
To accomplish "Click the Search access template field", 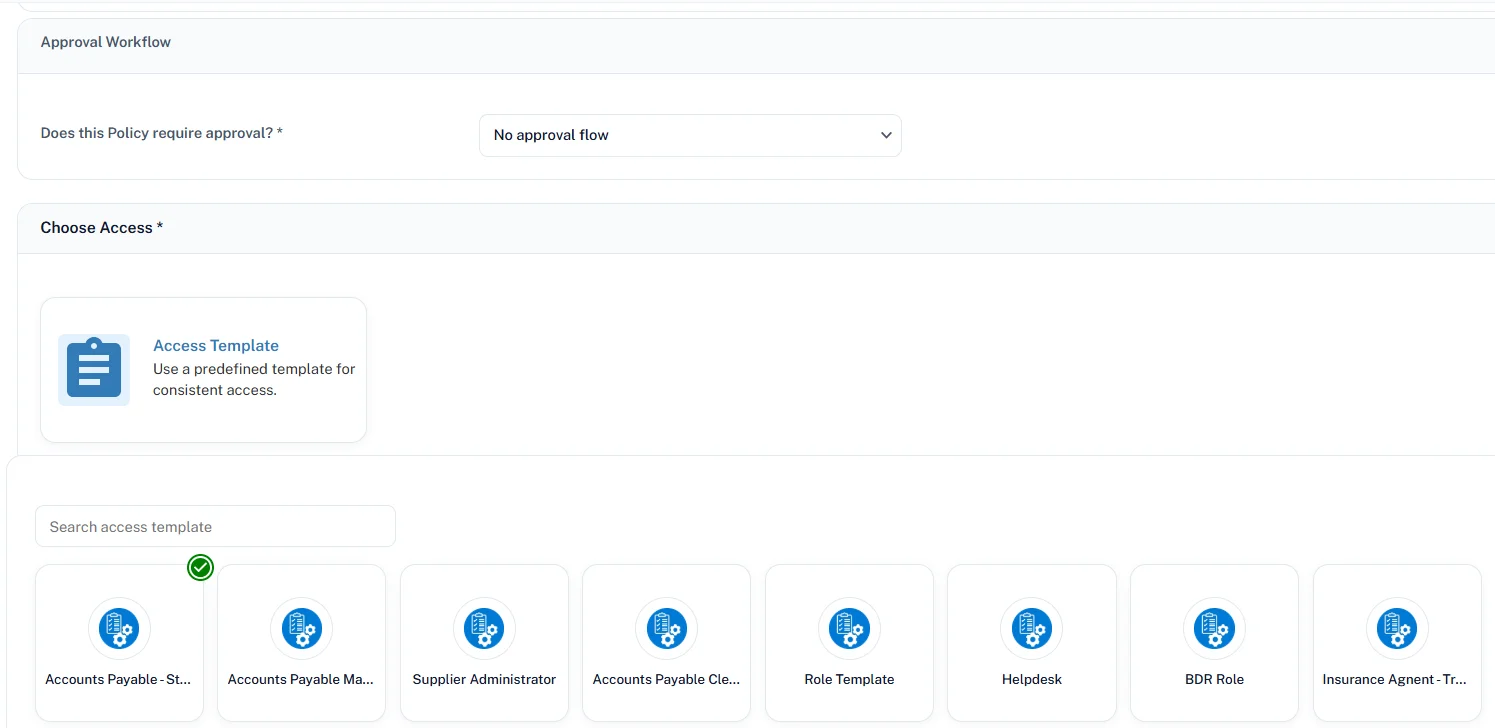I will click(x=215, y=526).
